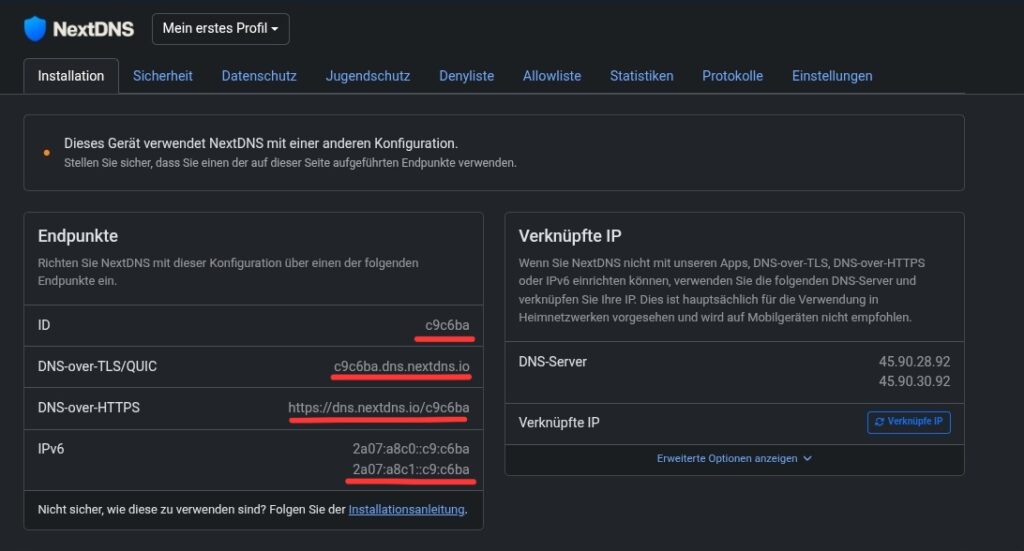Screen dimensions: 1024x551
Task: Click the NextDNS shield logo
Action: pos(36,29)
